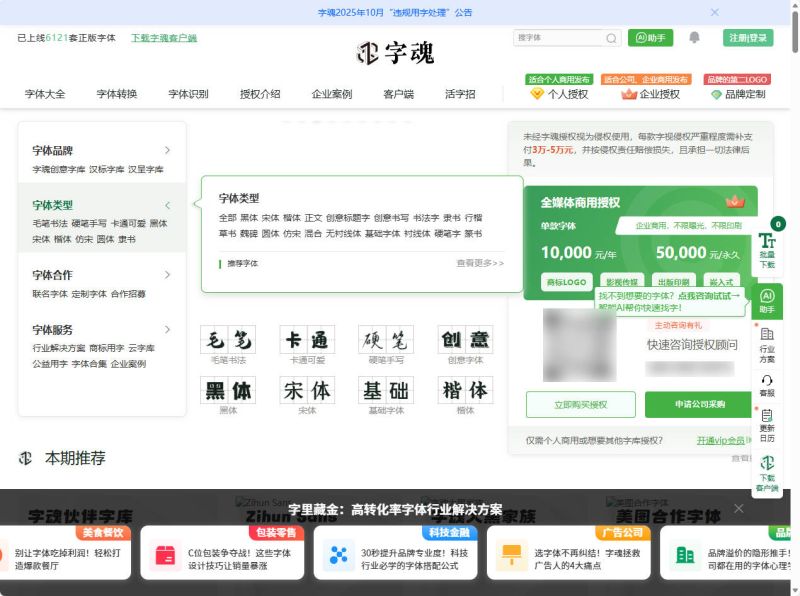The height and width of the screenshot is (596, 800).
Task: Select the 创意字体 creative font icon
Action: point(465,340)
